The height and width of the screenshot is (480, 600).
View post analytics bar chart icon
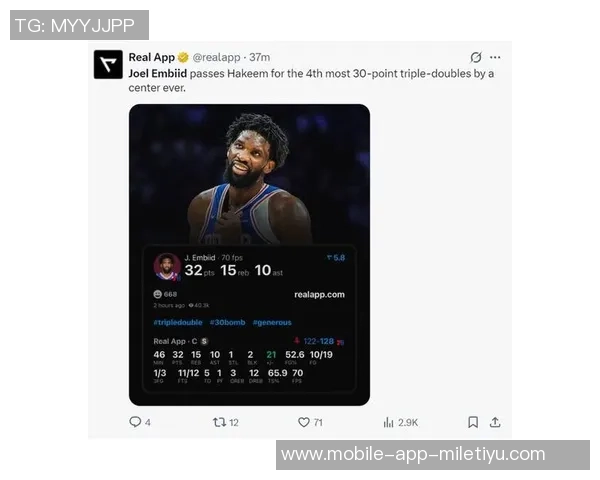point(388,422)
